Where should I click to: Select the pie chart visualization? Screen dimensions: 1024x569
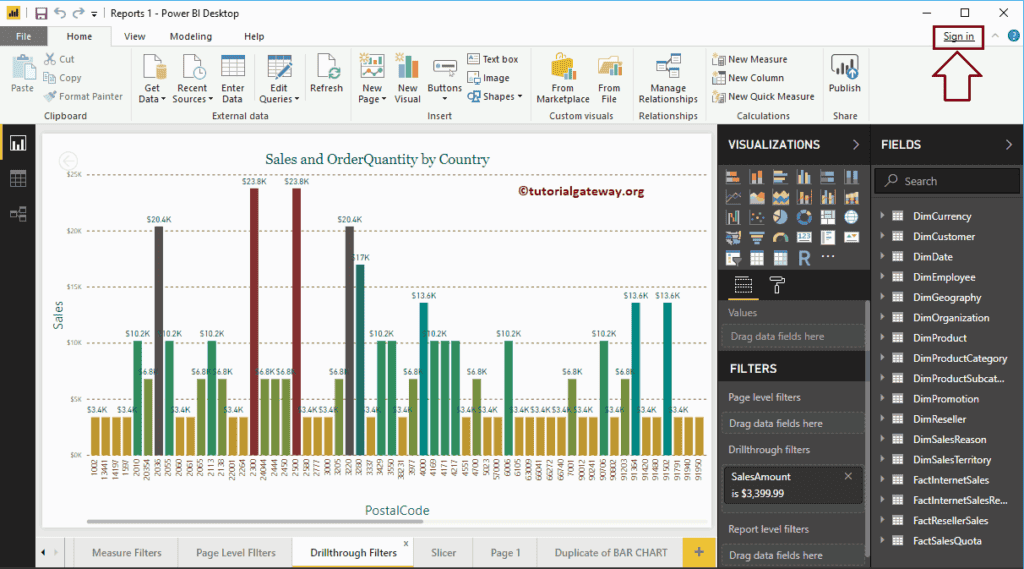780,218
